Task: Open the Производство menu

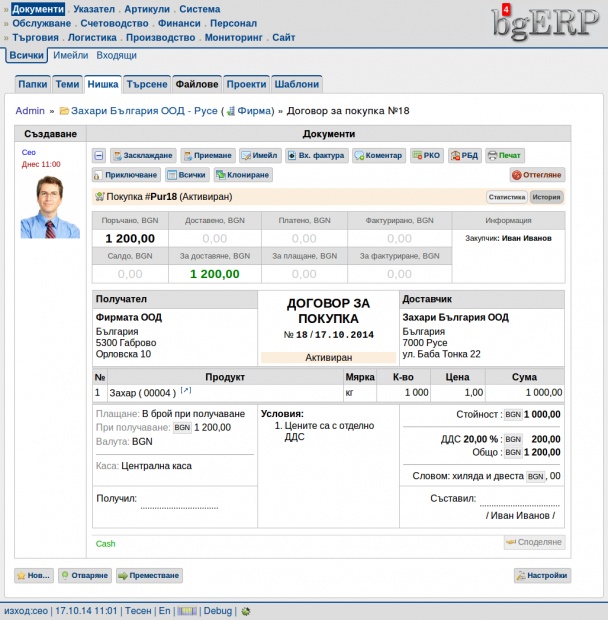Action: coord(160,38)
